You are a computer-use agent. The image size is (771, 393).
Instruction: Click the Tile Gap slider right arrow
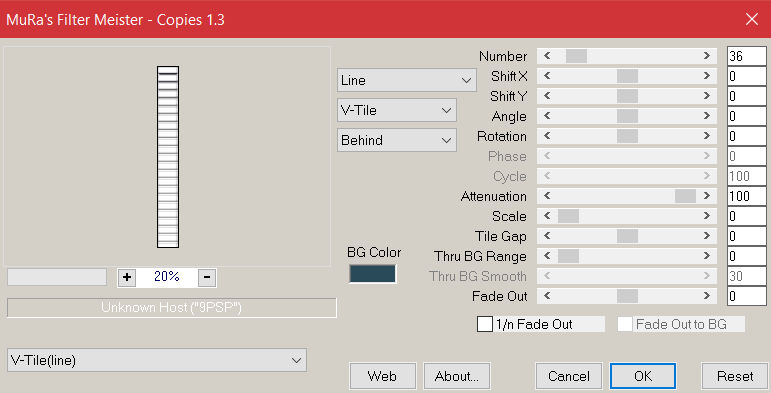click(x=707, y=236)
